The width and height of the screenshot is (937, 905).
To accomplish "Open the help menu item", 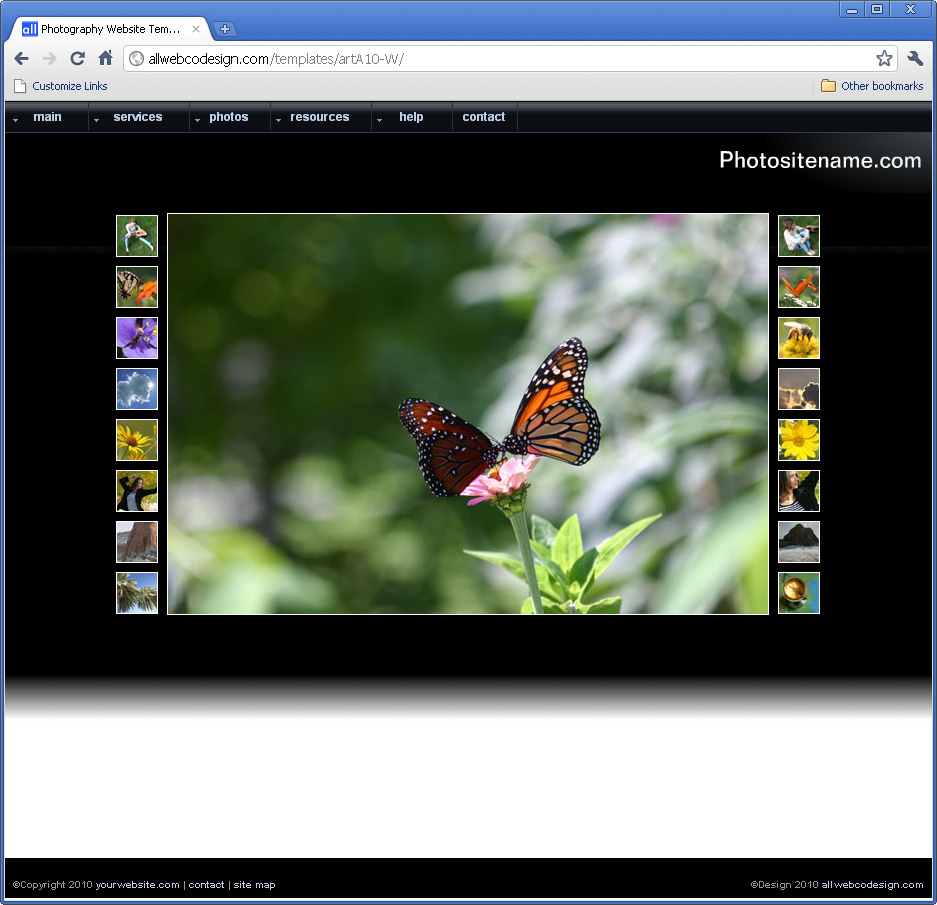I will click(410, 117).
